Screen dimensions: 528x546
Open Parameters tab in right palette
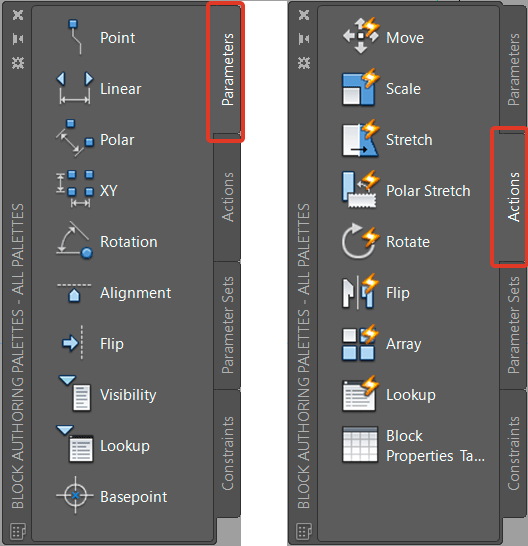click(513, 69)
